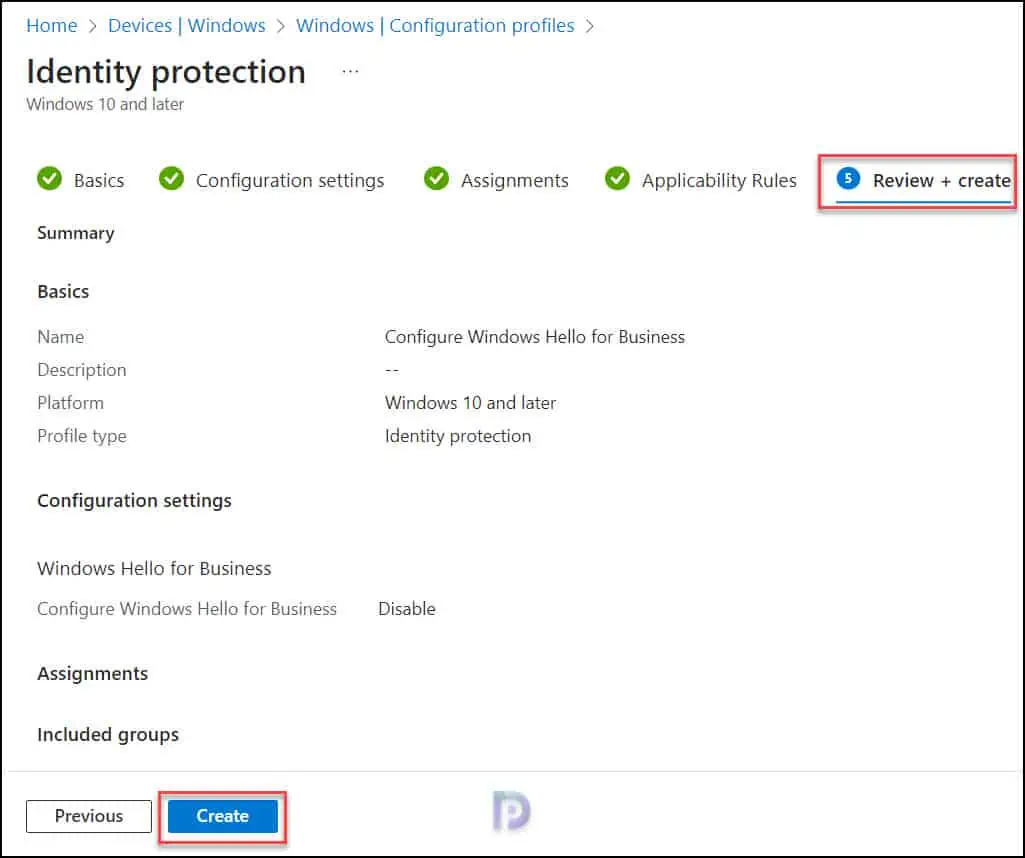The image size is (1025, 858).
Task: Click the 'Configuration settings' summary heading
Action: [135, 501]
